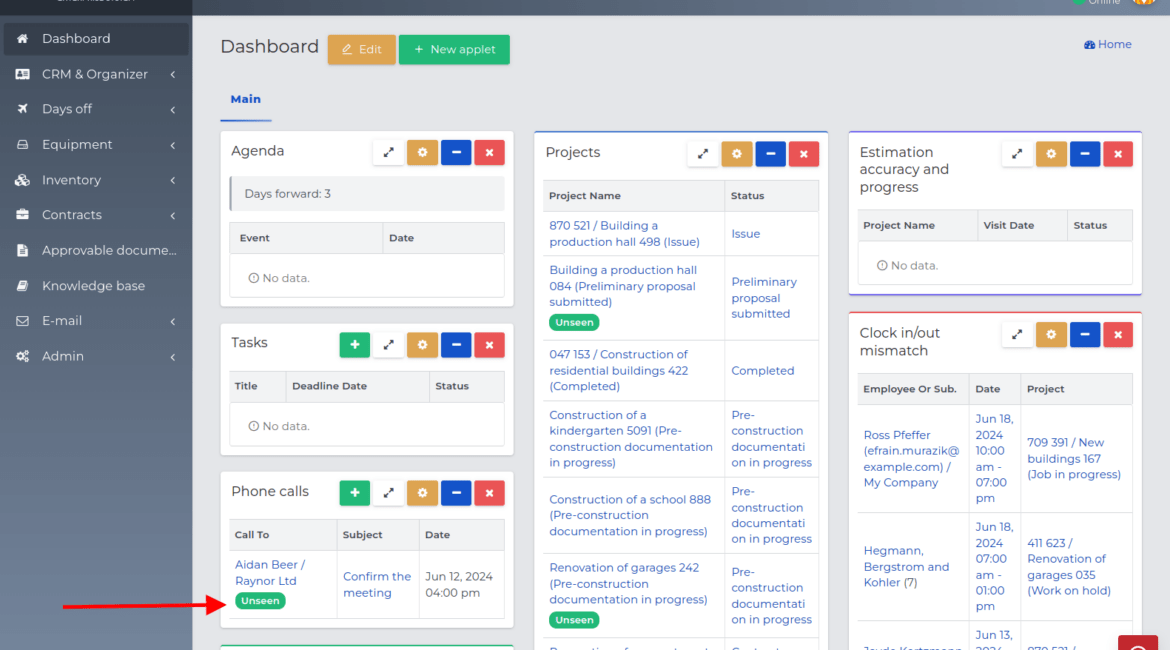
Task: Expand the Agenda applet to fullscreen
Action: tap(388, 153)
